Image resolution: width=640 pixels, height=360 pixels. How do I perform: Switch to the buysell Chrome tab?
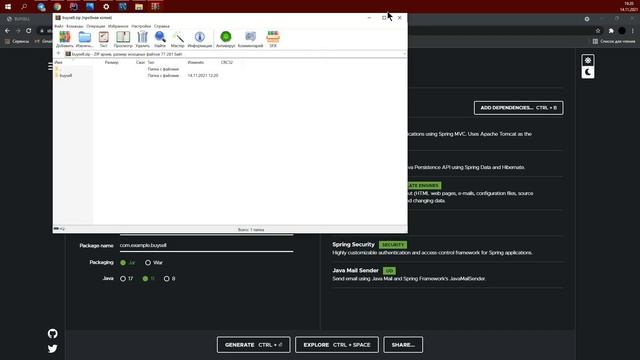(20, 19)
